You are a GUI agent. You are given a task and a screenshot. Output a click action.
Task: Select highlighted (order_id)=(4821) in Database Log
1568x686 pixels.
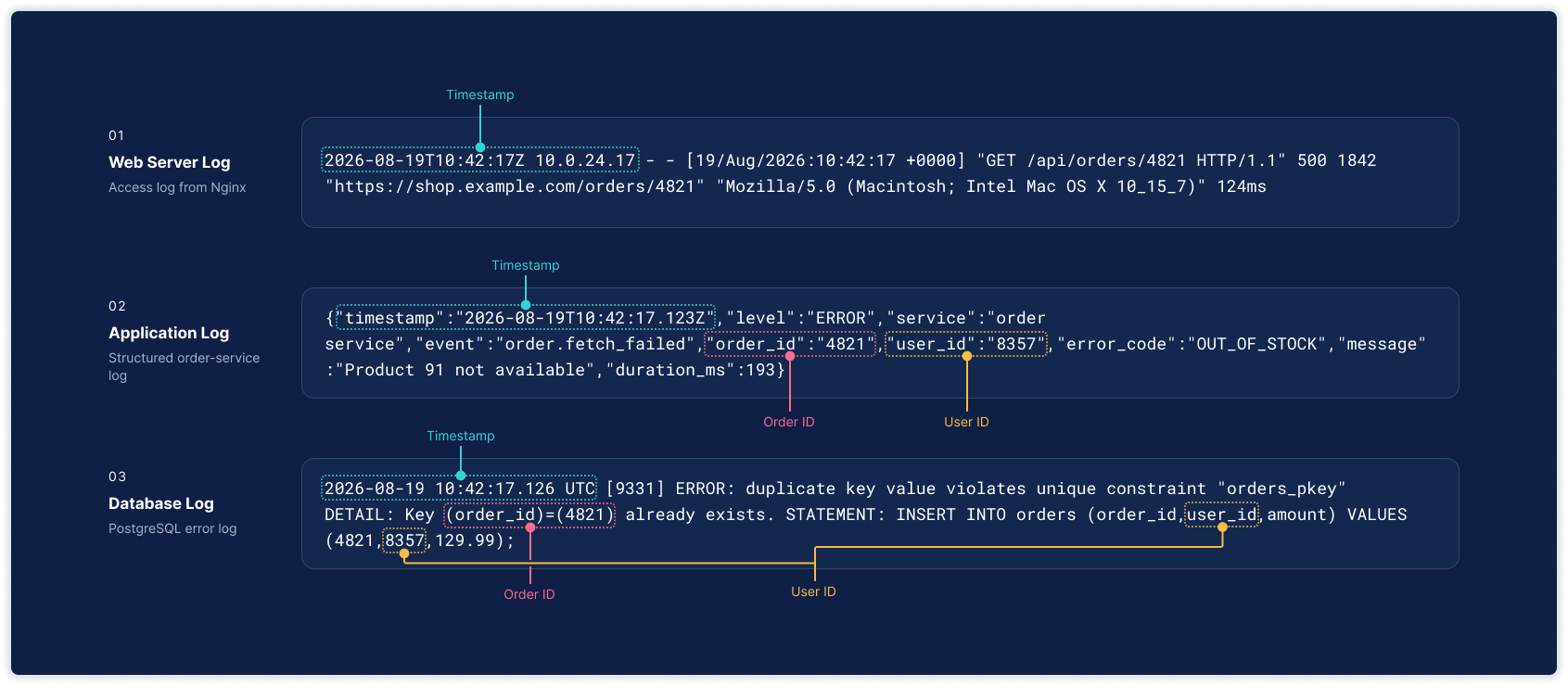529,514
